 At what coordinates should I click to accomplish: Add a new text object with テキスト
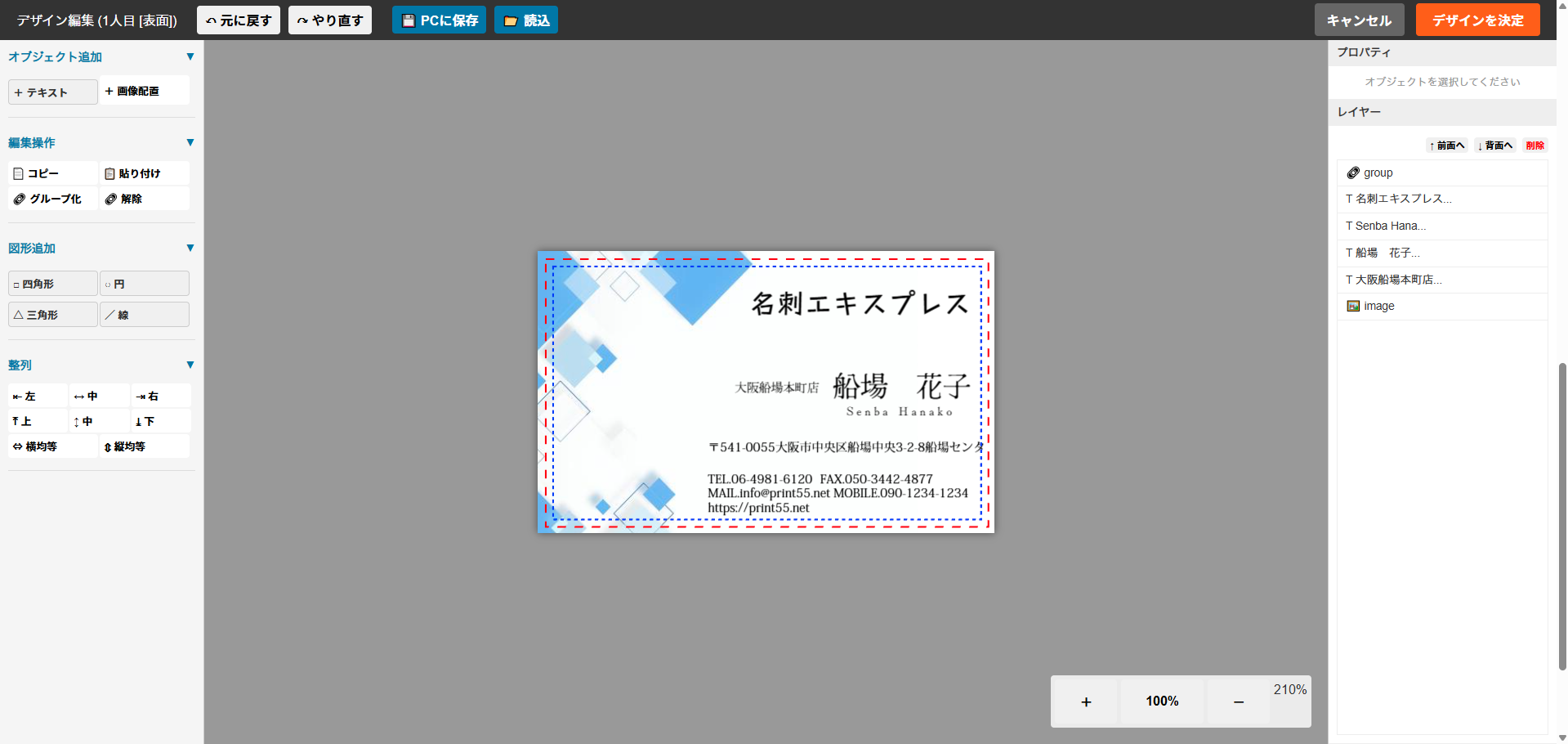pos(52,92)
